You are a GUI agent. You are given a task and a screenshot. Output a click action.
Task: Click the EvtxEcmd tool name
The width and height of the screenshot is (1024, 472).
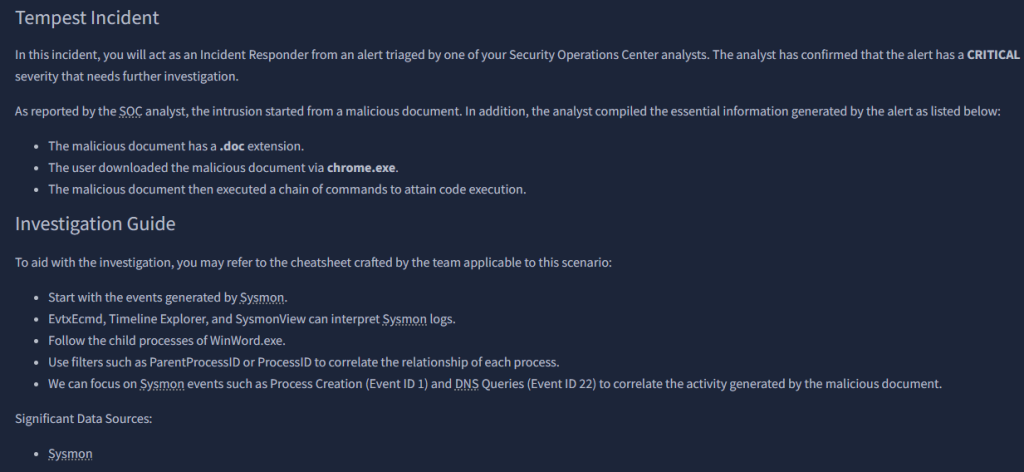pyautogui.click(x=77, y=319)
